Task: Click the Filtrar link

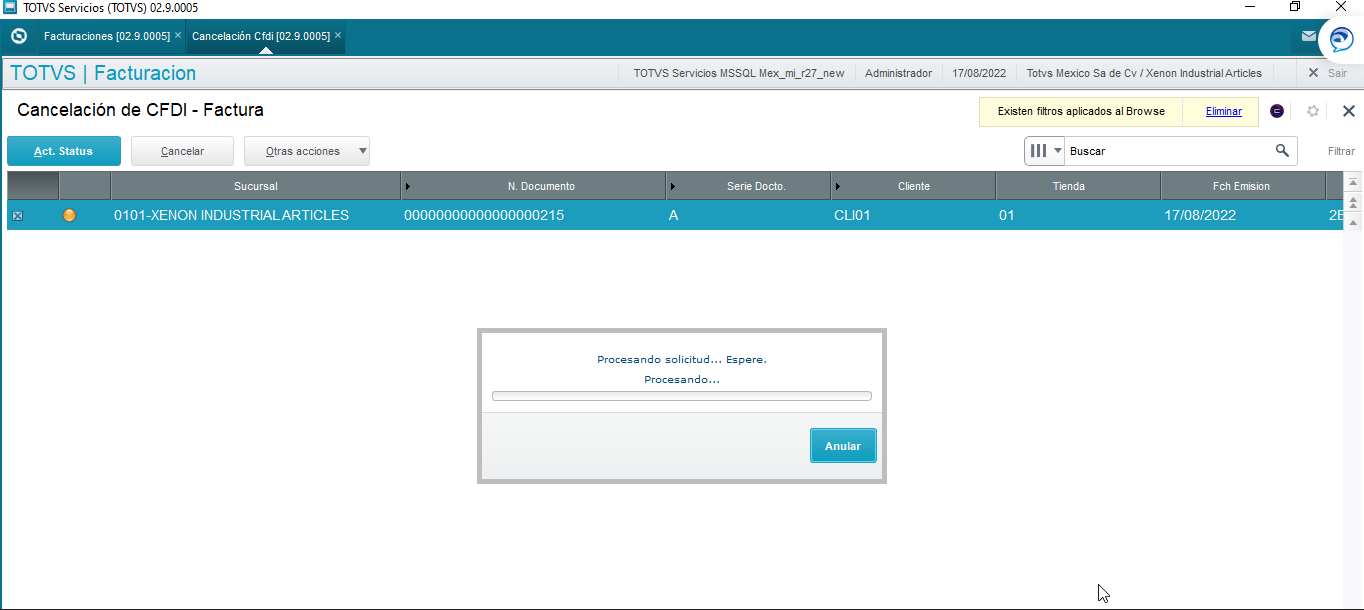Action: point(1342,151)
